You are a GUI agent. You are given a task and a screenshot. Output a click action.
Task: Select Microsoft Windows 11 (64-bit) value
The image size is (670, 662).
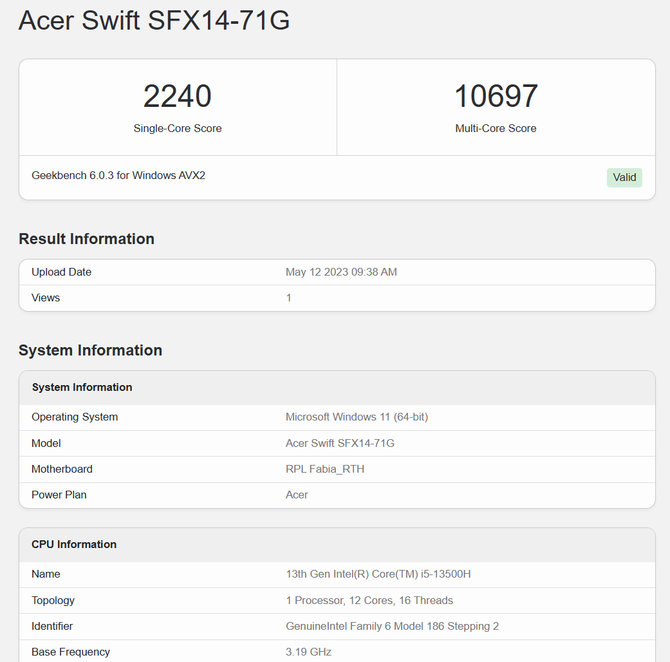pos(357,417)
